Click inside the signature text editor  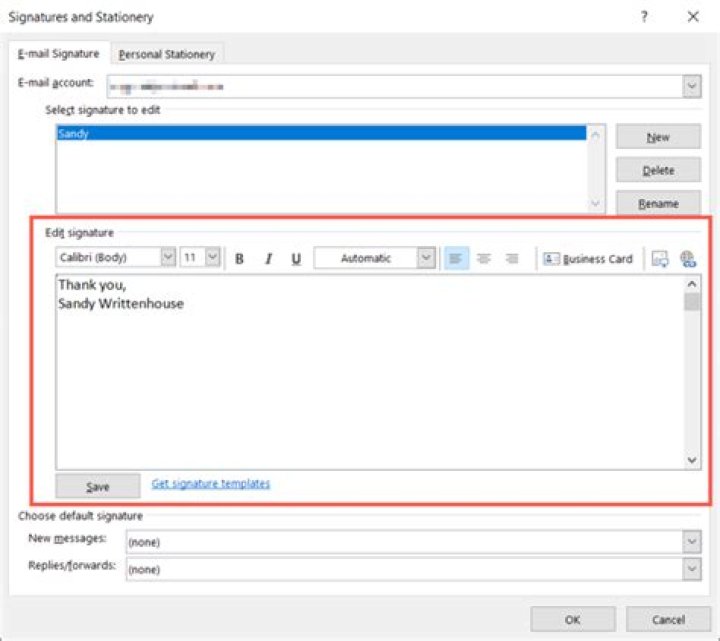click(370, 372)
